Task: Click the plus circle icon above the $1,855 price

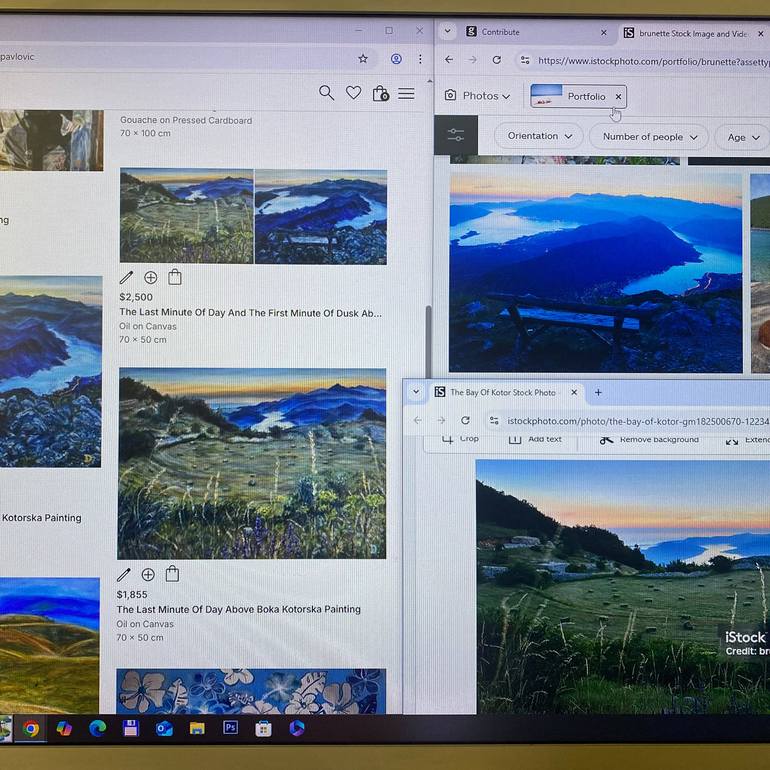Action: tap(148, 575)
